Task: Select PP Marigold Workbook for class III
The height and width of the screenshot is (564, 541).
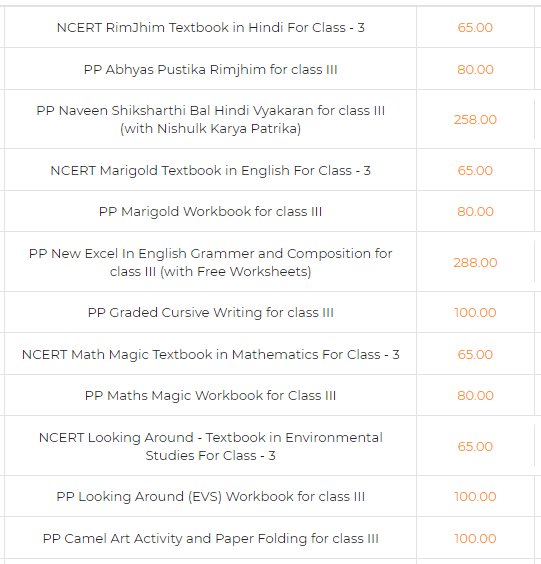Action: pos(211,212)
